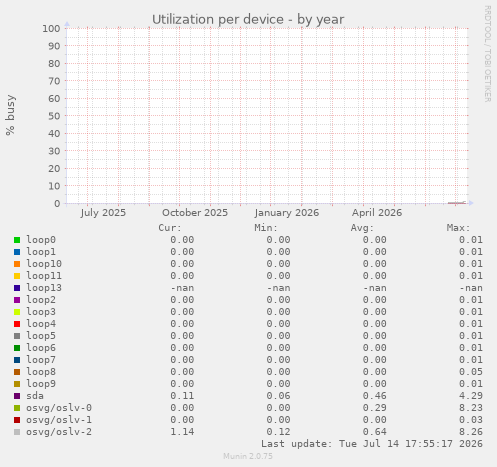
Task: Select the osvg/oslv-2 legend label
Action: pos(59,432)
